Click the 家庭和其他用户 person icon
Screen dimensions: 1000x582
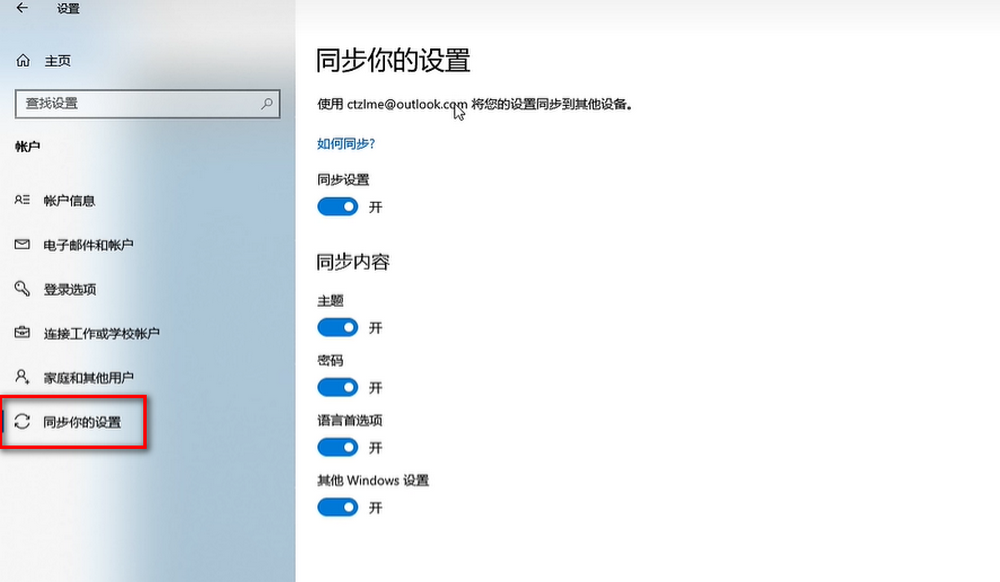22,378
